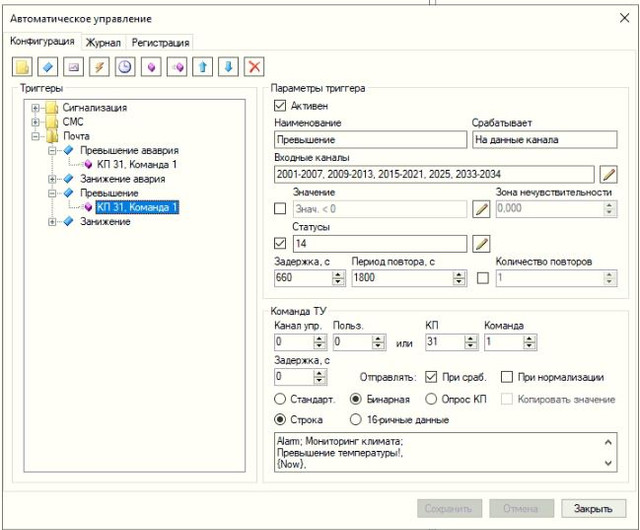640x530 pixels.
Task: Delete item with red X icon
Action: (x=254, y=67)
